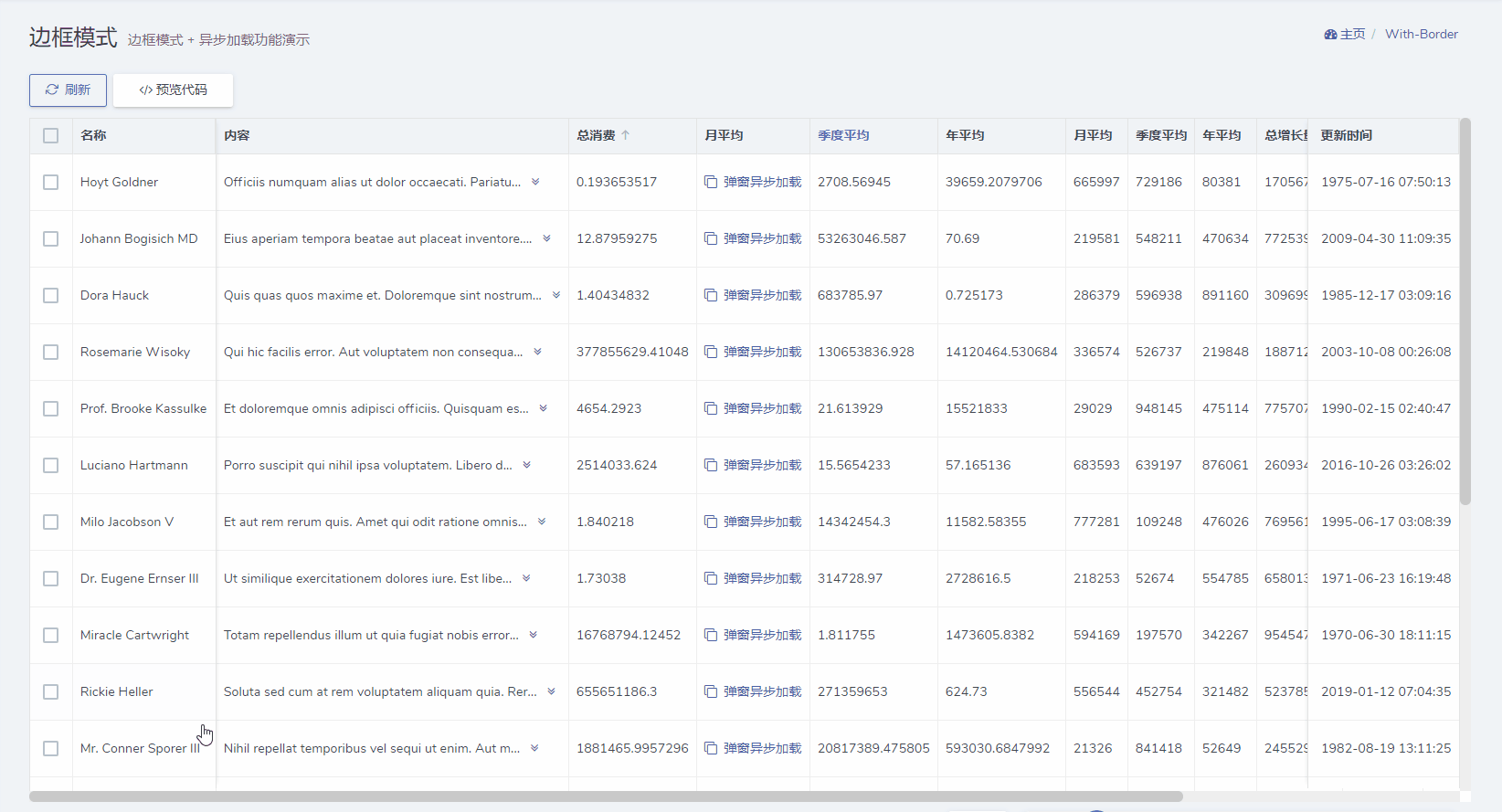Expand the content text for Hoyt Goldner
The width and height of the screenshot is (1502, 812).
(x=535, y=182)
